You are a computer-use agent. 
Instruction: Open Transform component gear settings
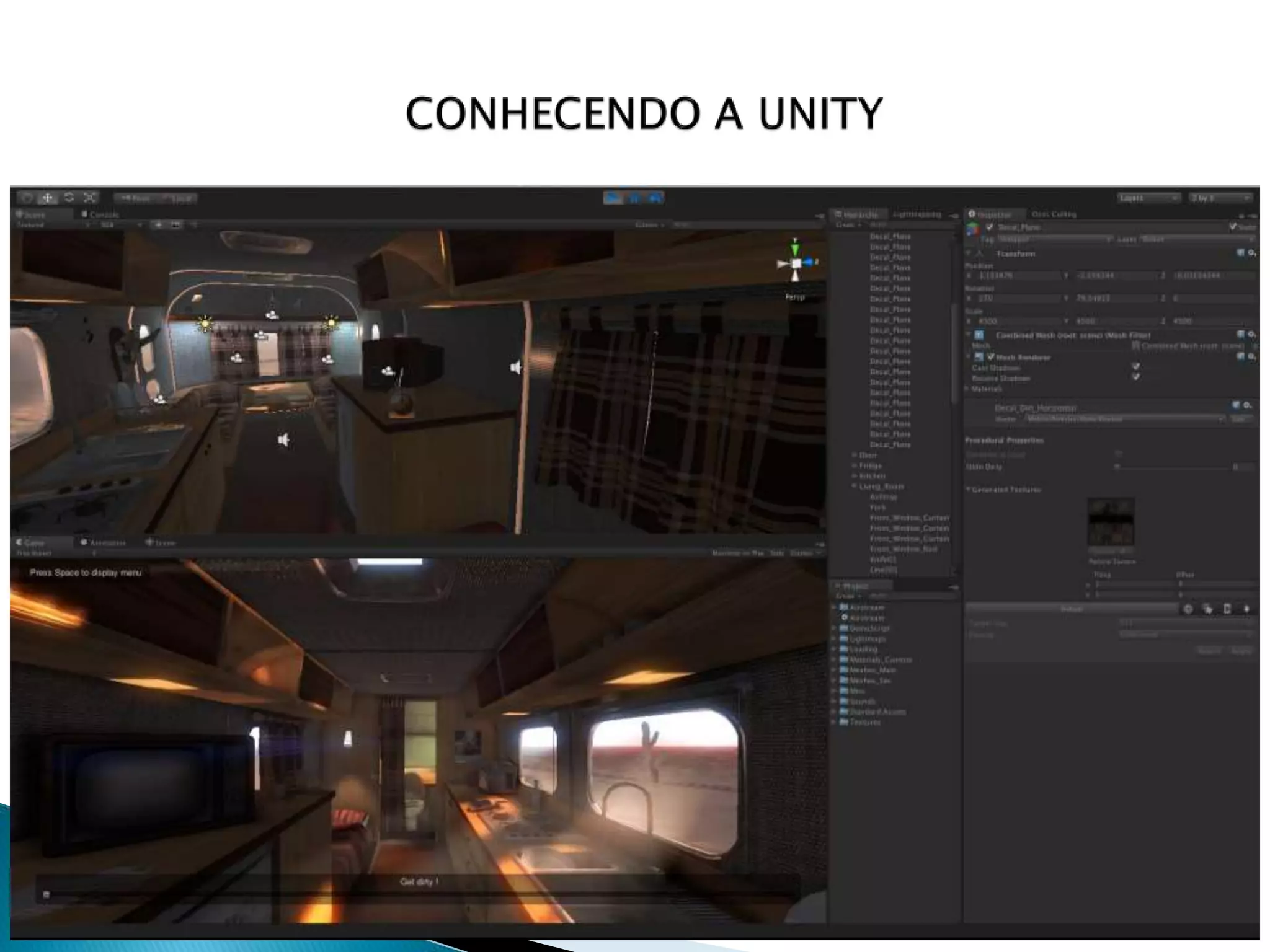pos(1251,253)
